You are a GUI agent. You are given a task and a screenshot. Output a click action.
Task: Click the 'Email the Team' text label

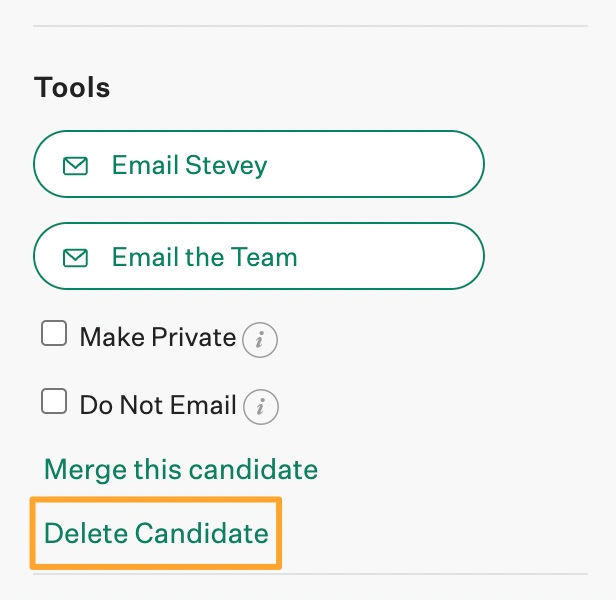204,257
